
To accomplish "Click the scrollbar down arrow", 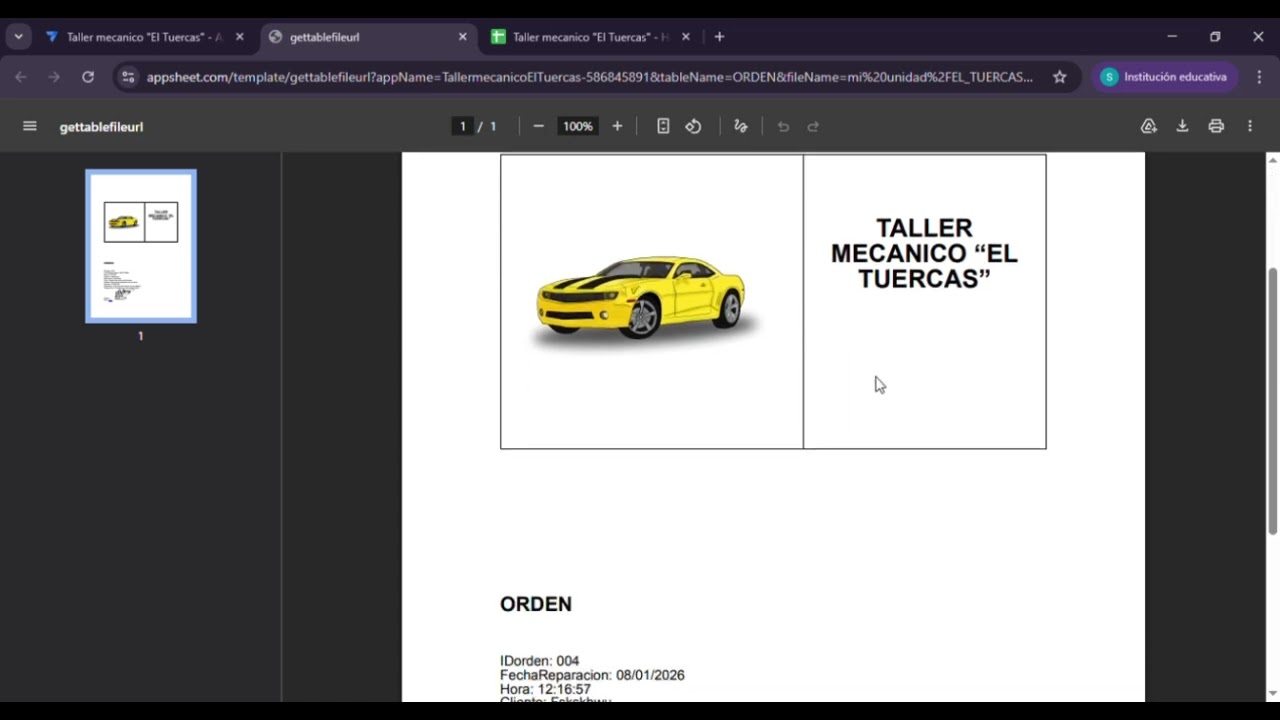I will [x=1273, y=693].
